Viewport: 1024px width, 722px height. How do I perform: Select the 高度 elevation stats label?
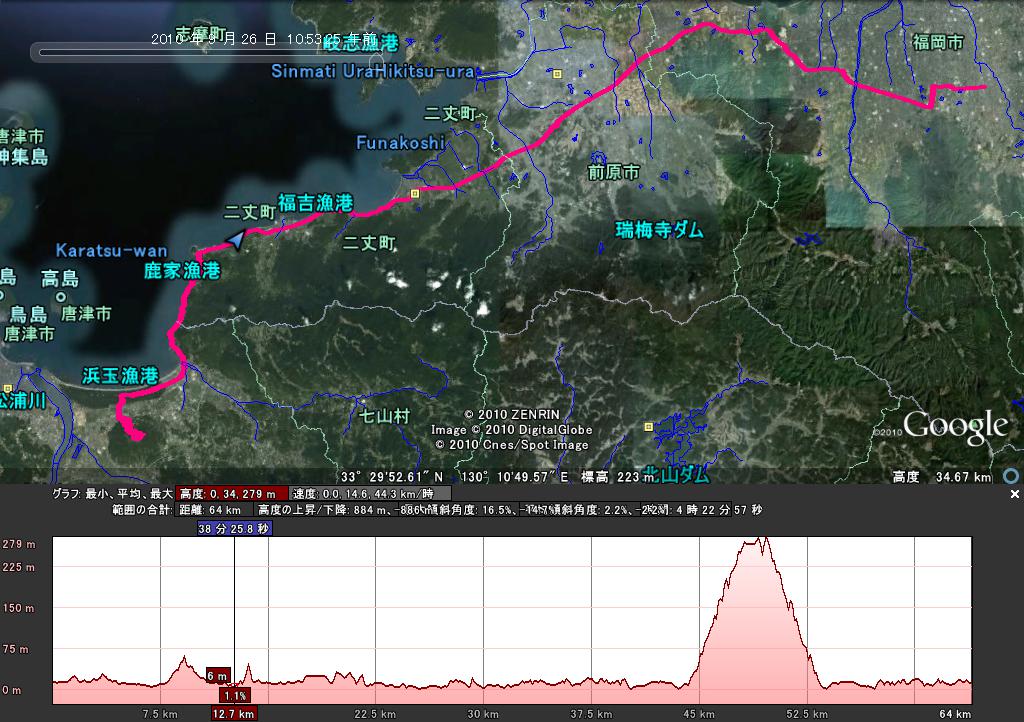(x=231, y=494)
